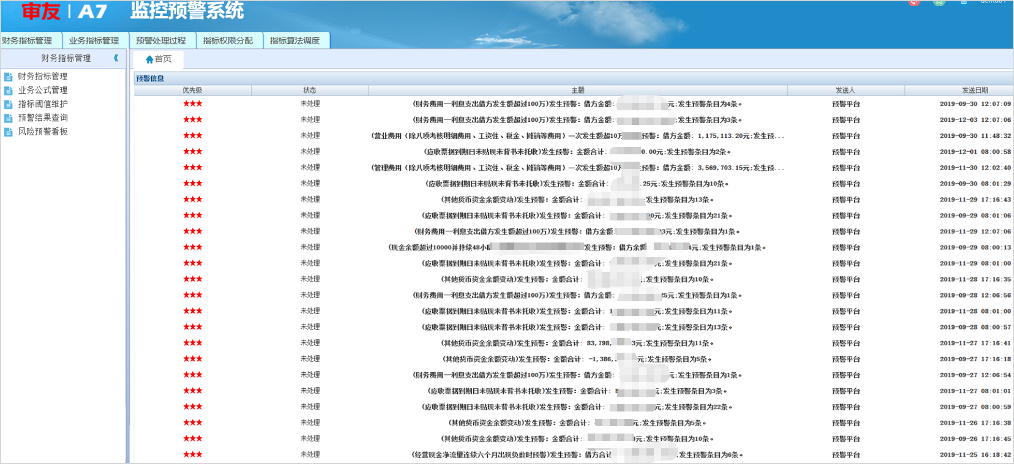Switch to the 业务指标管理 tab
This screenshot has width=1014, height=464.
tap(96, 41)
